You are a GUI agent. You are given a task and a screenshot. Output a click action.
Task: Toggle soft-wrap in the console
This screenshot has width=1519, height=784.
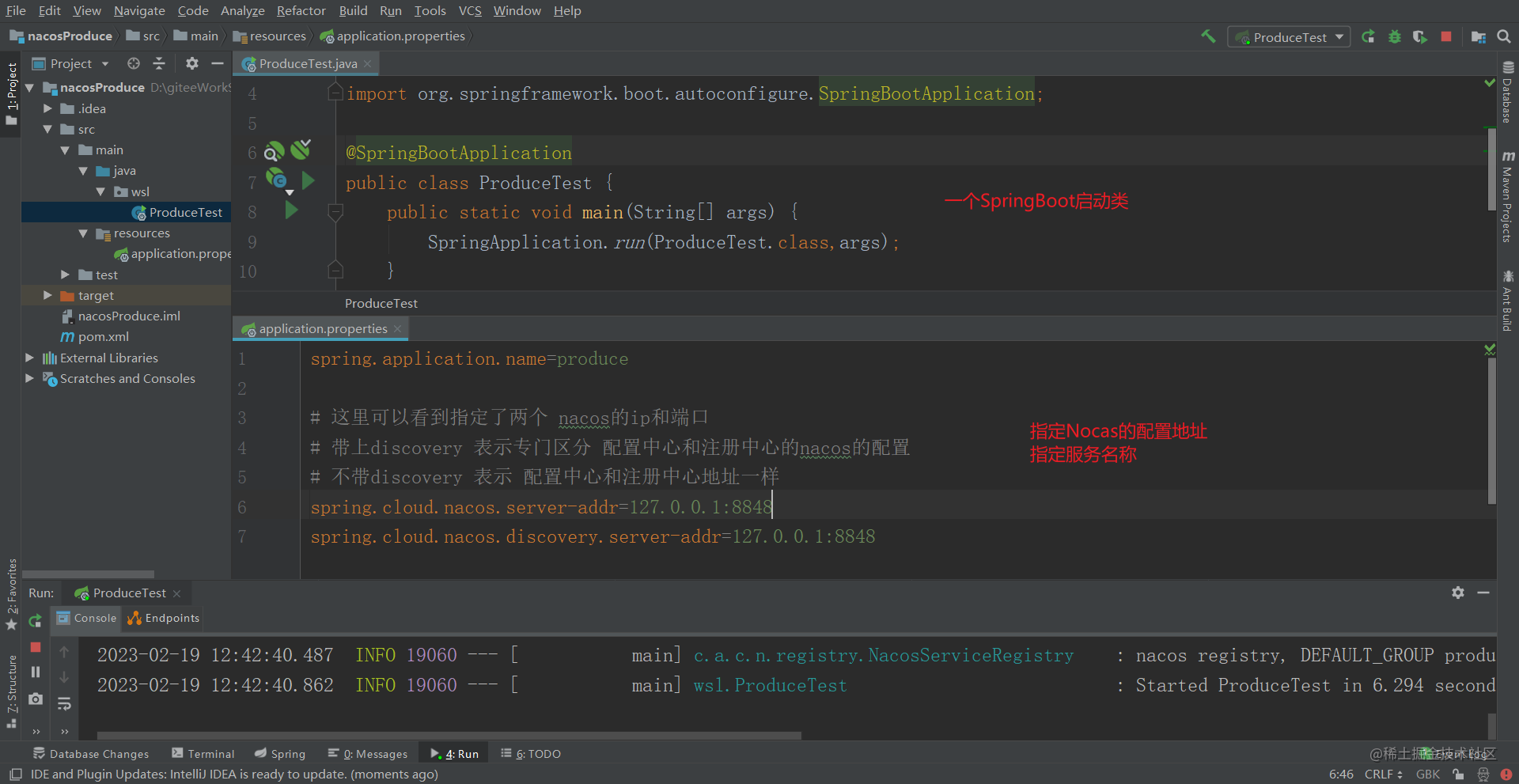[x=64, y=703]
